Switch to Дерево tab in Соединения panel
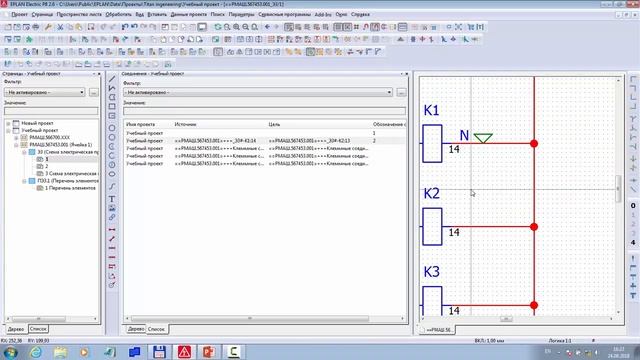640x360 pixels. (x=136, y=329)
